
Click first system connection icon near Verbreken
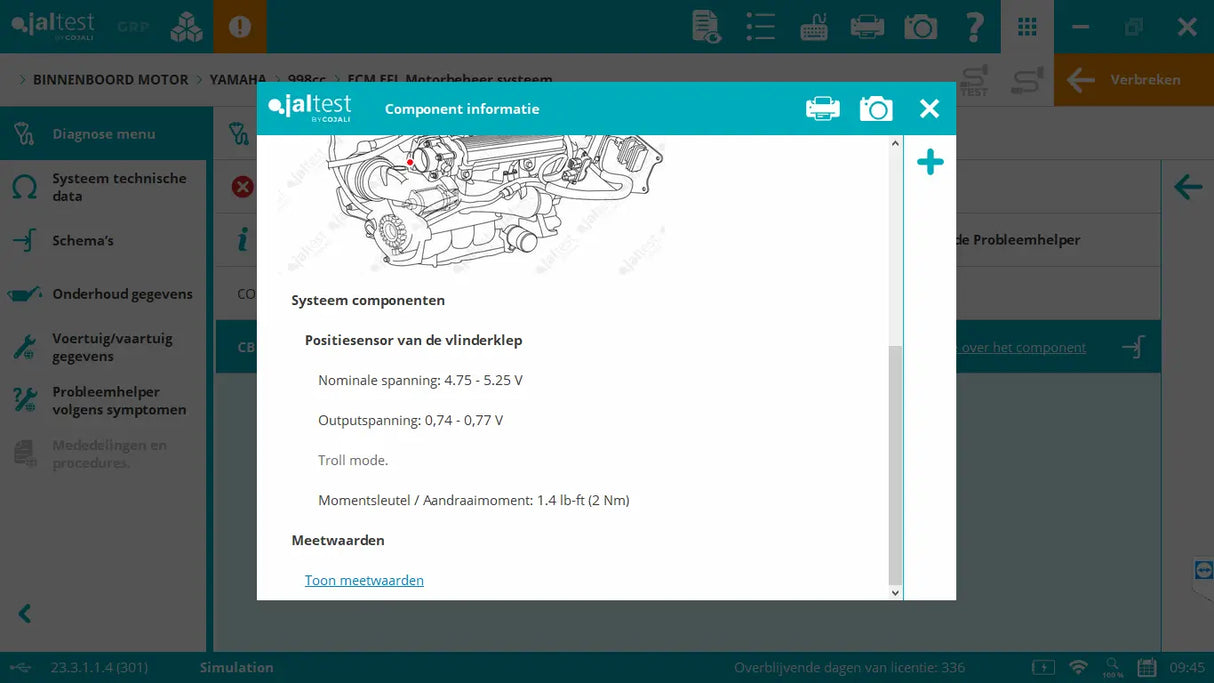pos(974,80)
